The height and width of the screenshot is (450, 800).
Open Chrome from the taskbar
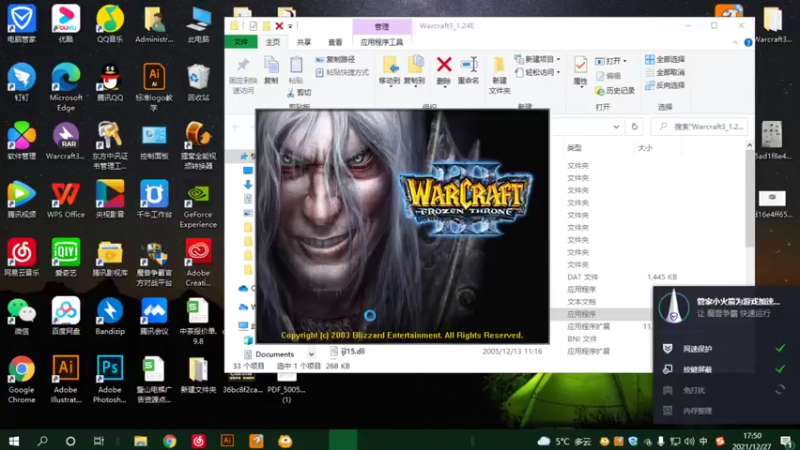coord(169,441)
